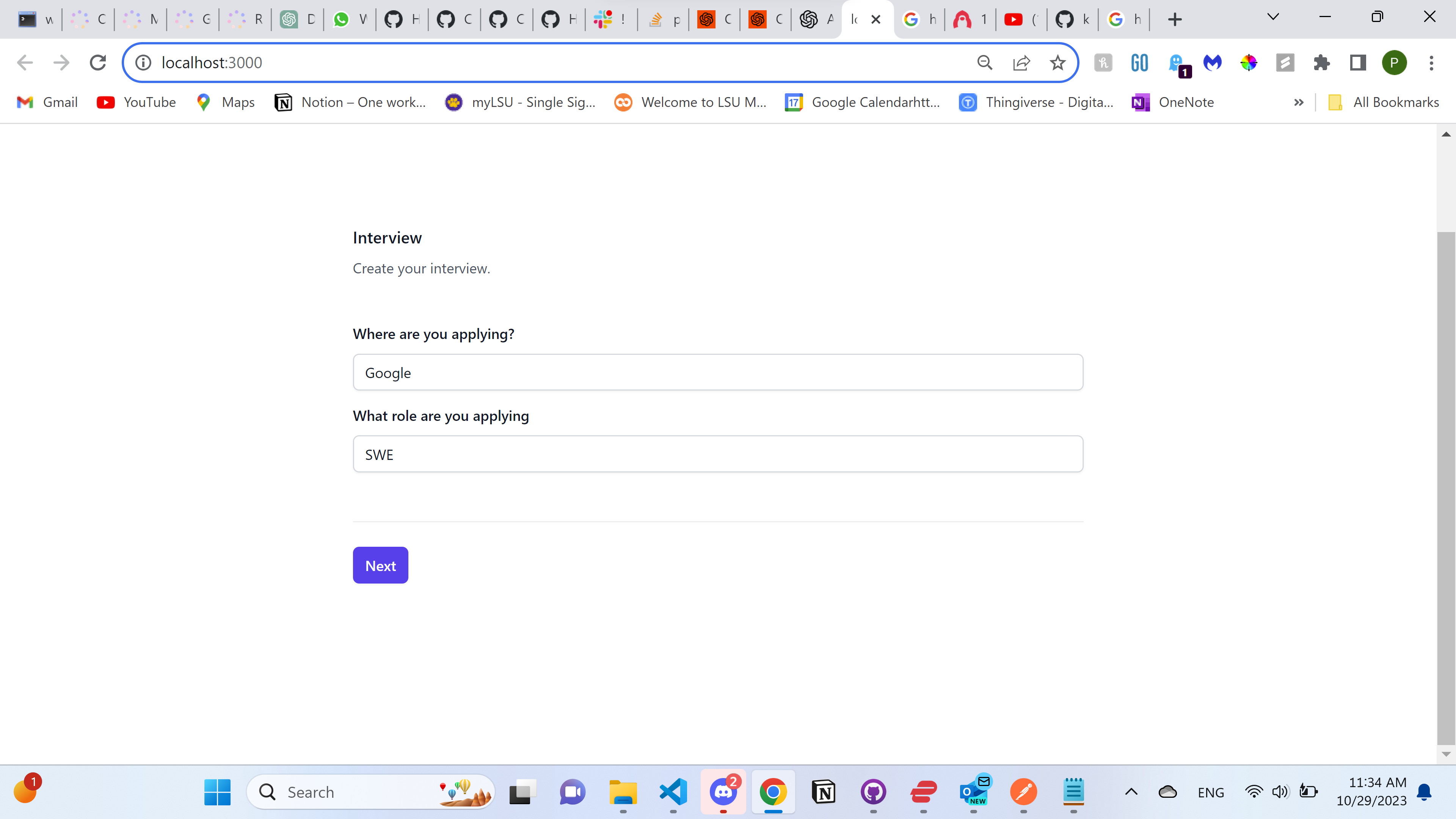Open the tab search dropdown arrow
Image resolution: width=1456 pixels, height=819 pixels.
1273,17
